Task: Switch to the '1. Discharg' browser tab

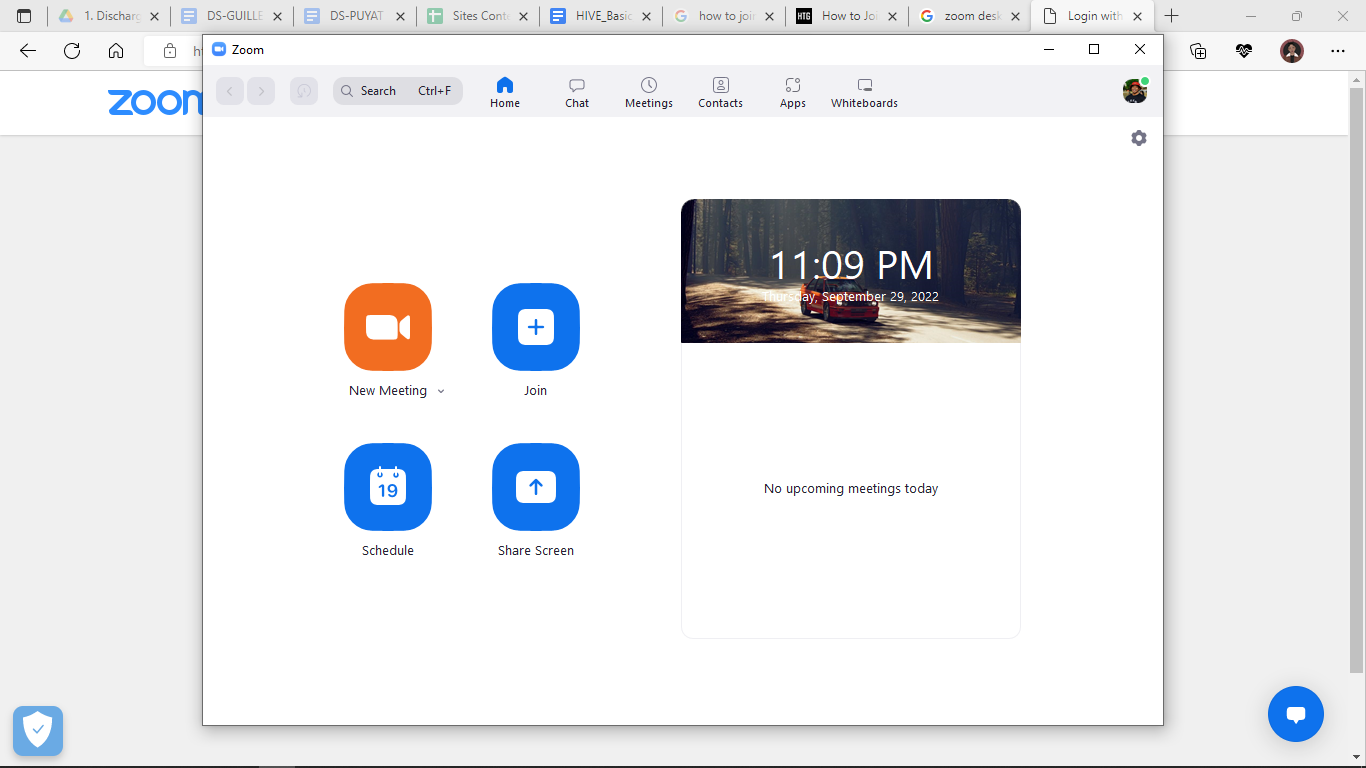Action: tap(109, 16)
